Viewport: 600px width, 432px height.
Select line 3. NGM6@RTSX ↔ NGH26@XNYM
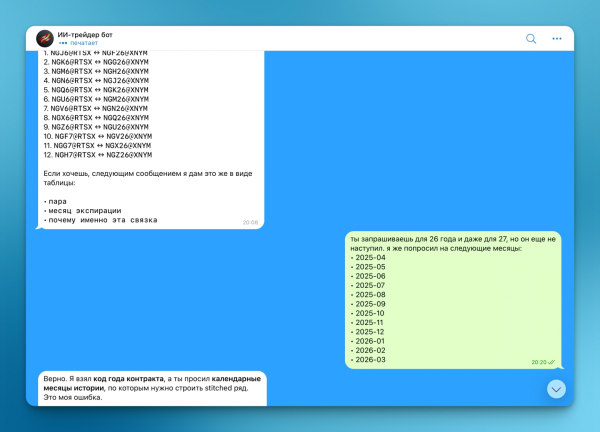click(96, 71)
